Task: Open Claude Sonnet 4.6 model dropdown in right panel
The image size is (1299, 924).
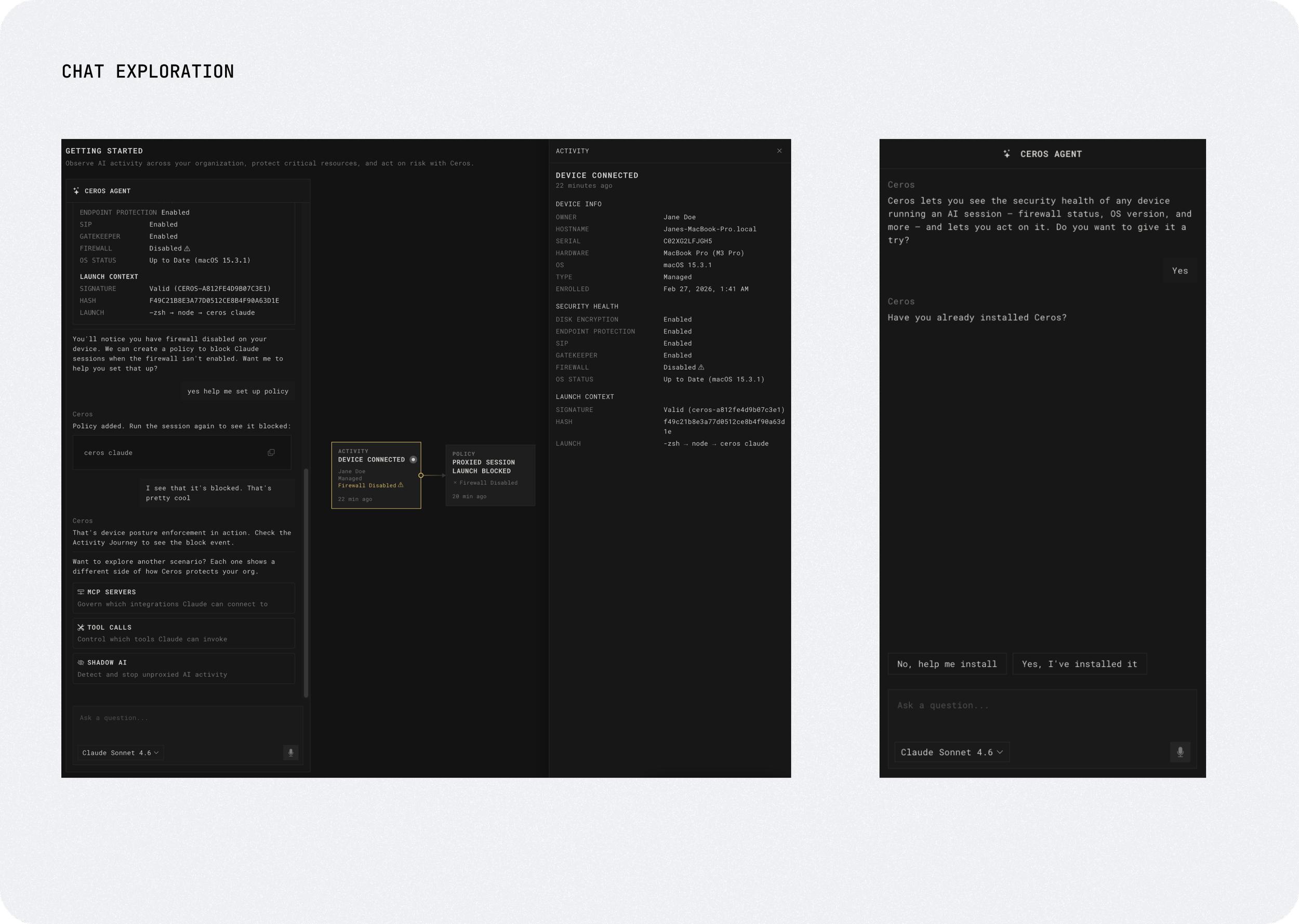Action: click(951, 752)
